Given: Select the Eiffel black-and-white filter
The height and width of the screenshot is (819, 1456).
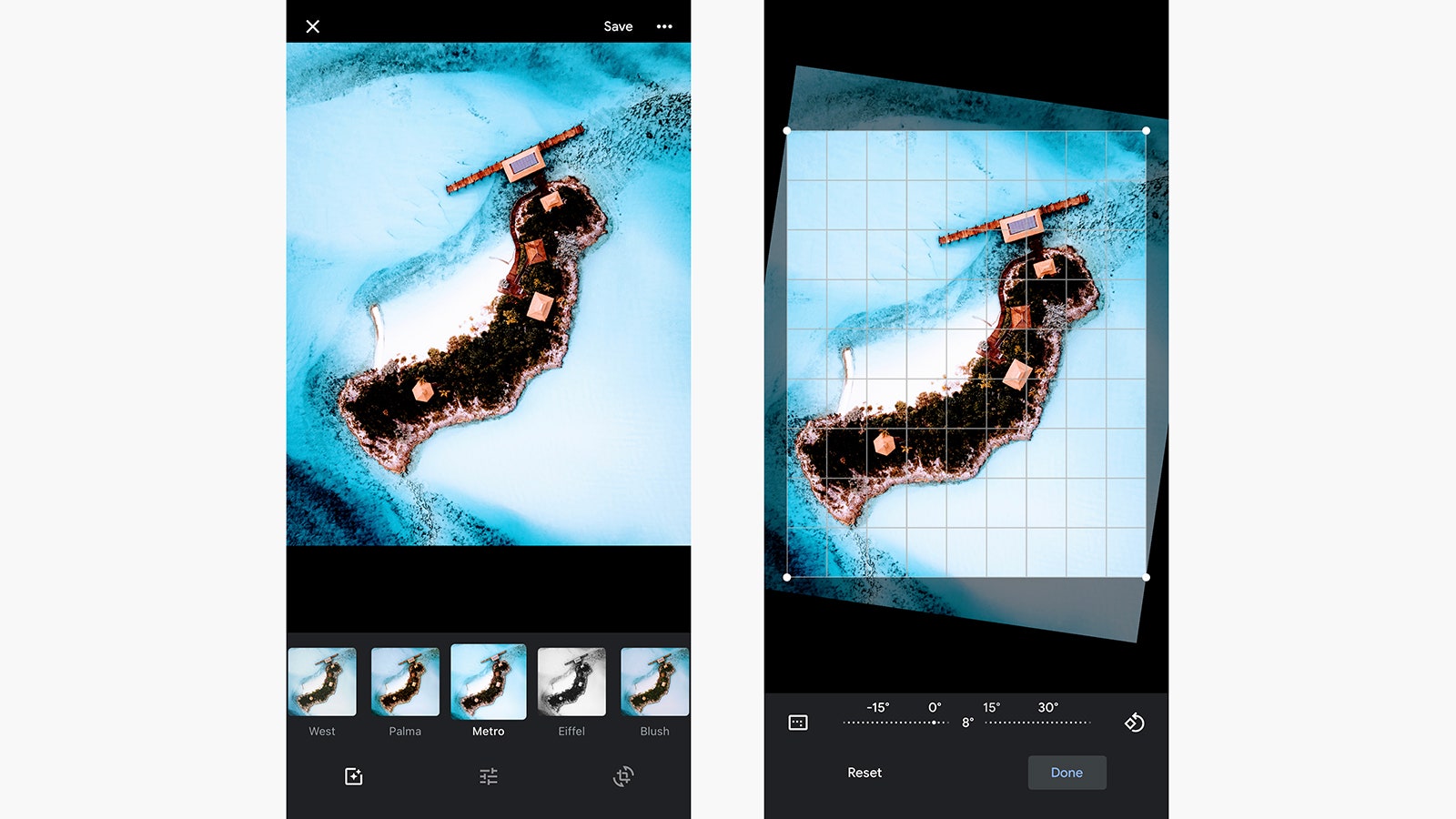Looking at the screenshot, I should (x=571, y=682).
